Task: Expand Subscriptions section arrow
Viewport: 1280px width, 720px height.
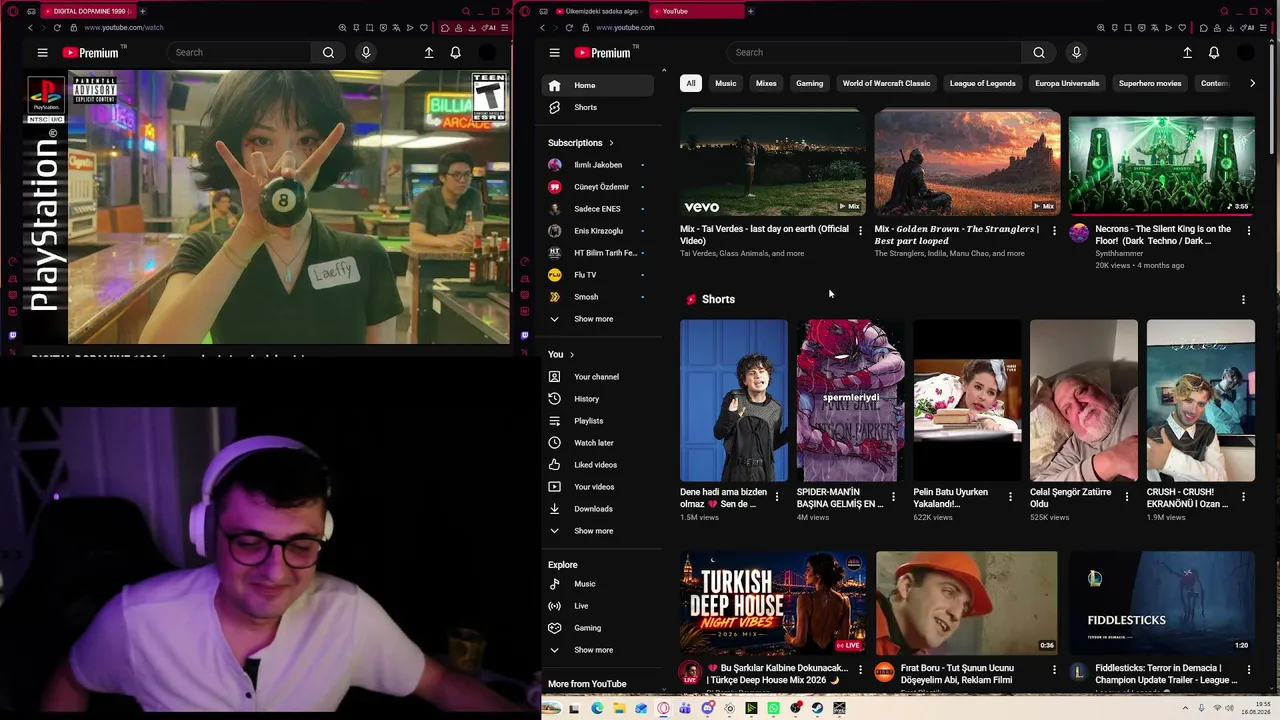Action: [x=611, y=143]
